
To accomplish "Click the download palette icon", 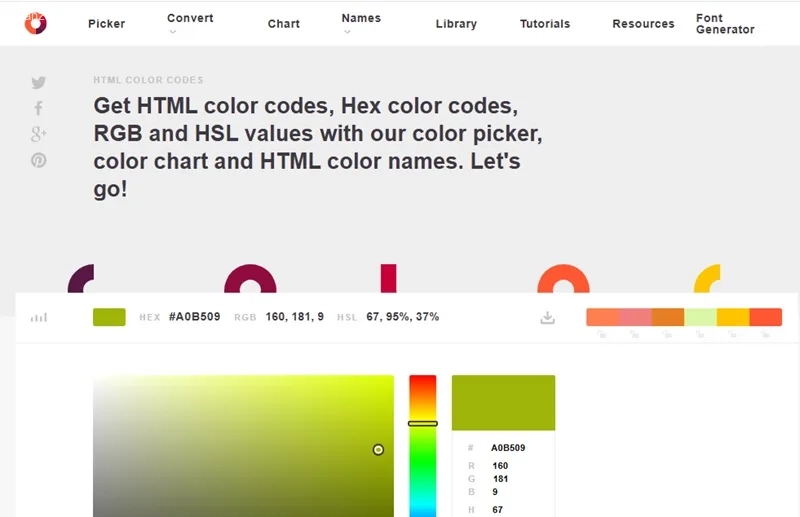I will pos(547,317).
